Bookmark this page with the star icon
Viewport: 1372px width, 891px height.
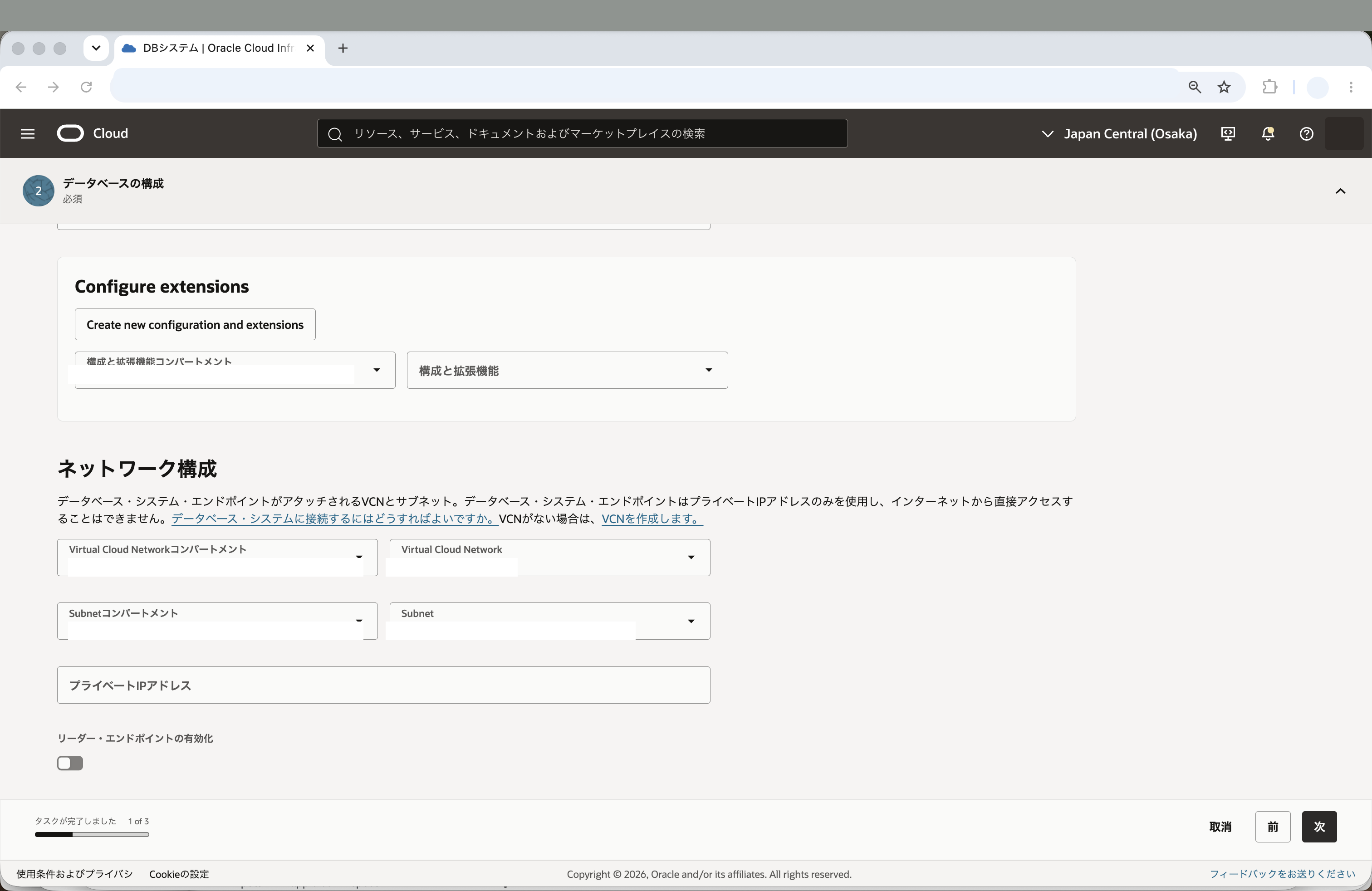(x=1225, y=87)
